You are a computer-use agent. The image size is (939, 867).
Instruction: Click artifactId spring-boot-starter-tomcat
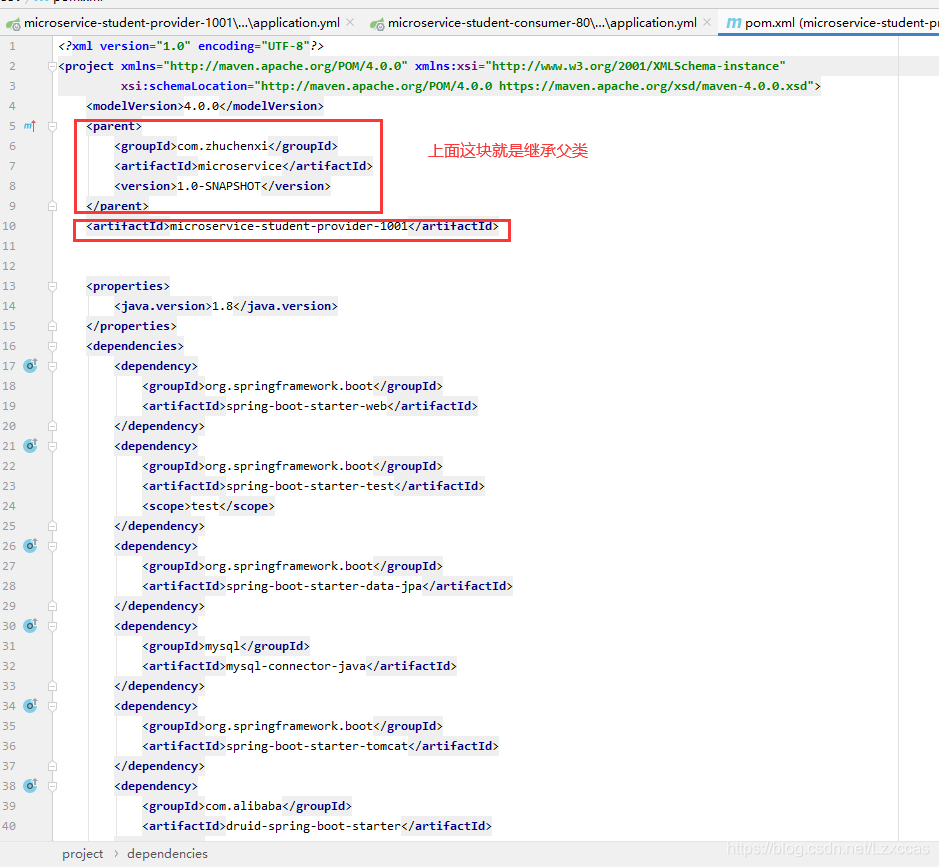point(317,746)
